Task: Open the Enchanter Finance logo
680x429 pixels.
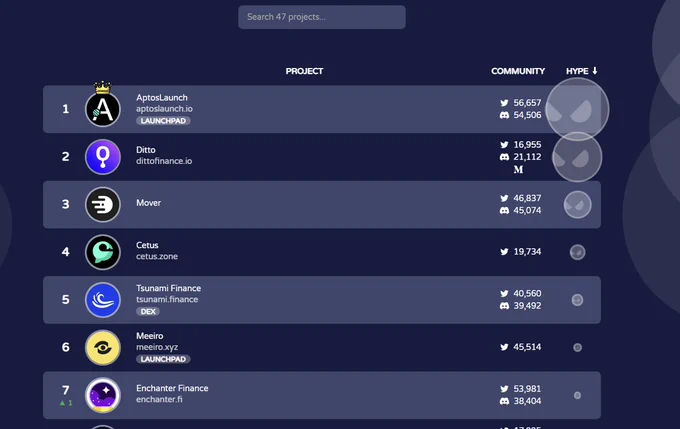Action: click(x=103, y=395)
